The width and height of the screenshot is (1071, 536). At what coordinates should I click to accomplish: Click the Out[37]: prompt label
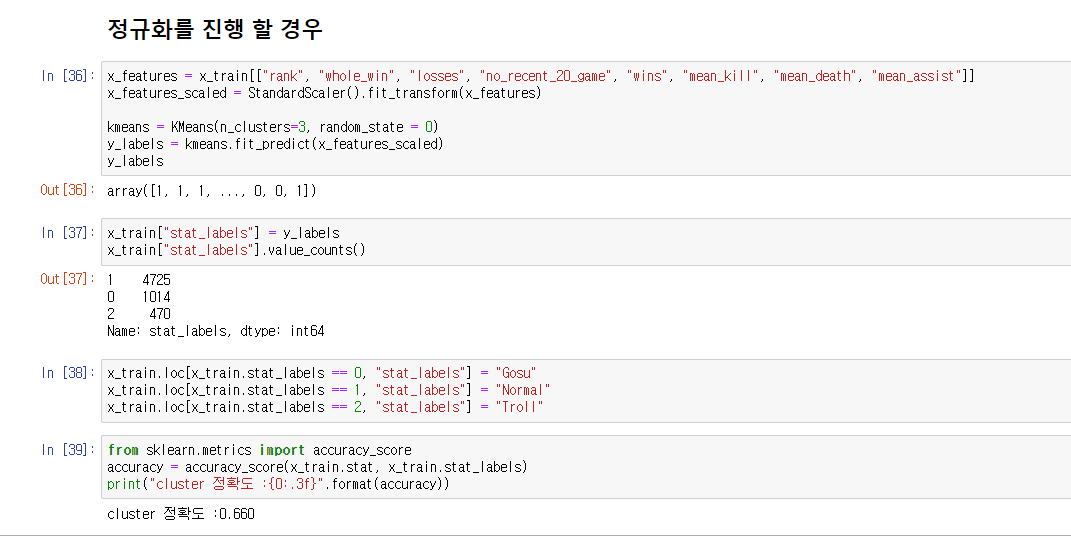point(68,279)
